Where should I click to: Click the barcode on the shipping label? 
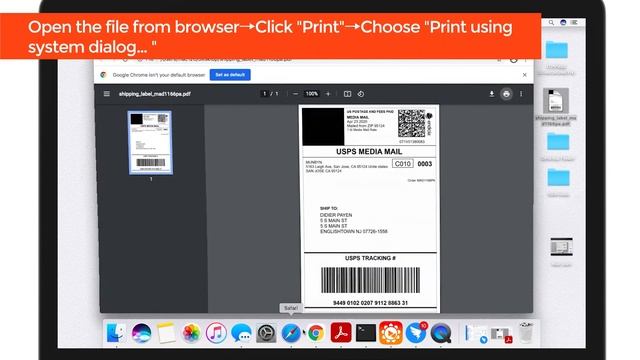[370, 280]
